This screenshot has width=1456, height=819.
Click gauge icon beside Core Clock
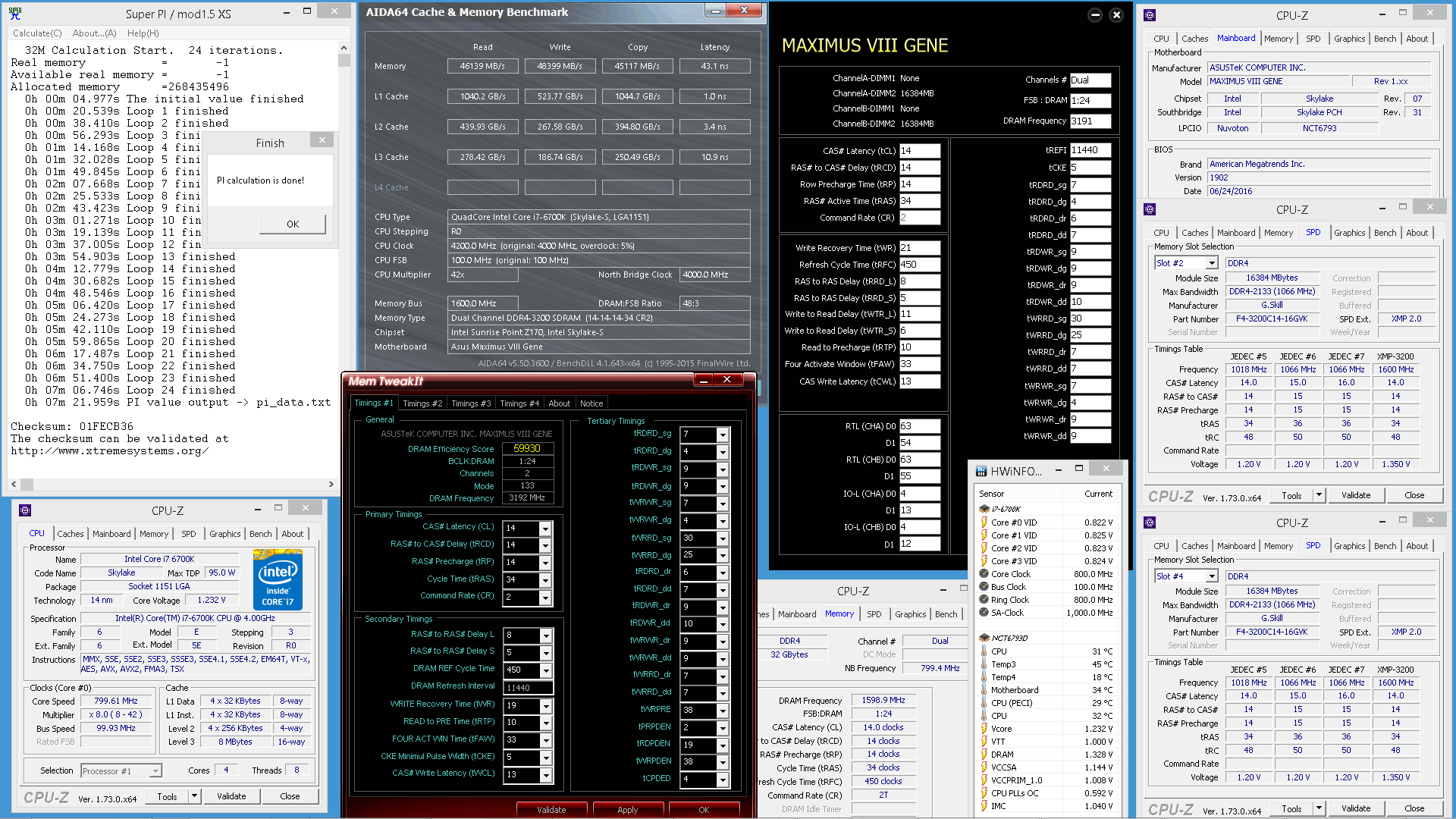[984, 574]
